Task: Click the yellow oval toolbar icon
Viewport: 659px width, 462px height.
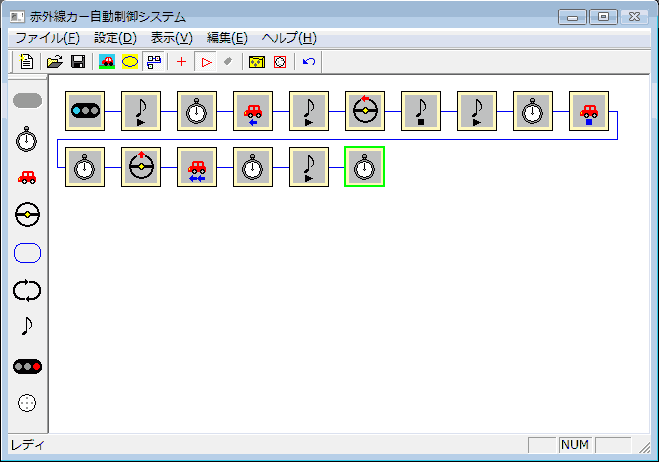Action: click(x=130, y=62)
